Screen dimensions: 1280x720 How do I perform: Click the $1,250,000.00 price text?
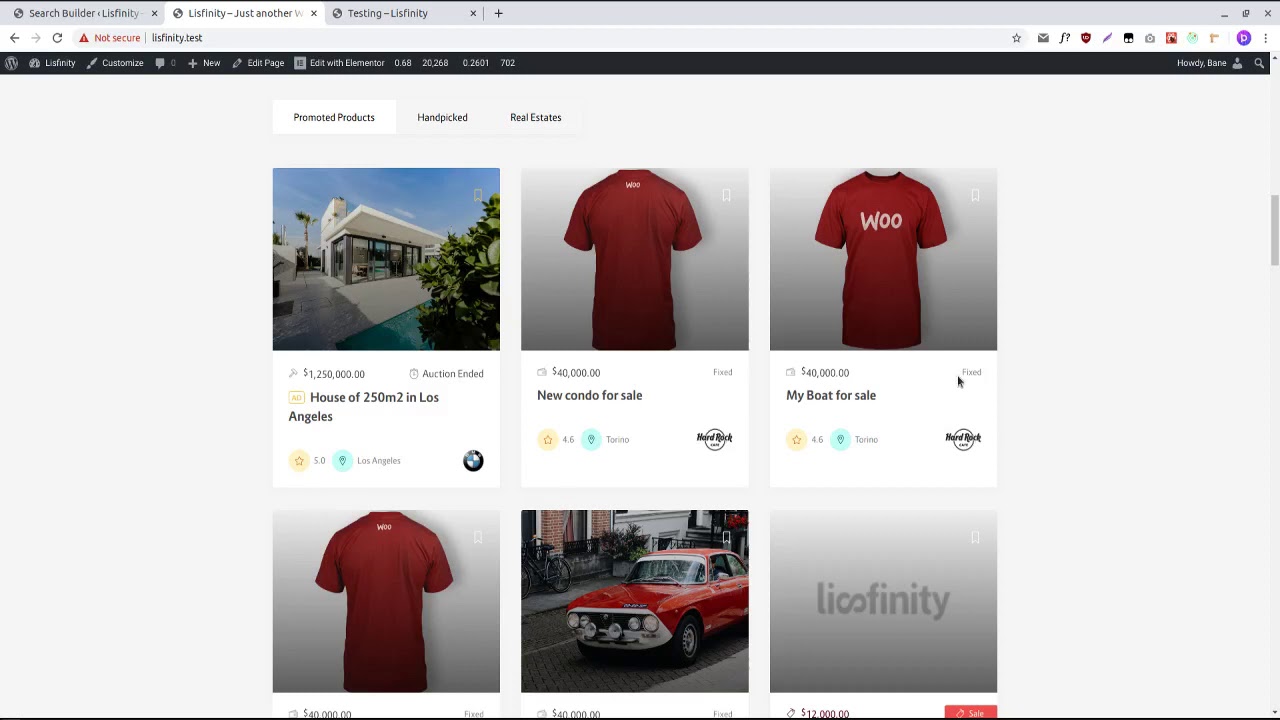pos(334,374)
